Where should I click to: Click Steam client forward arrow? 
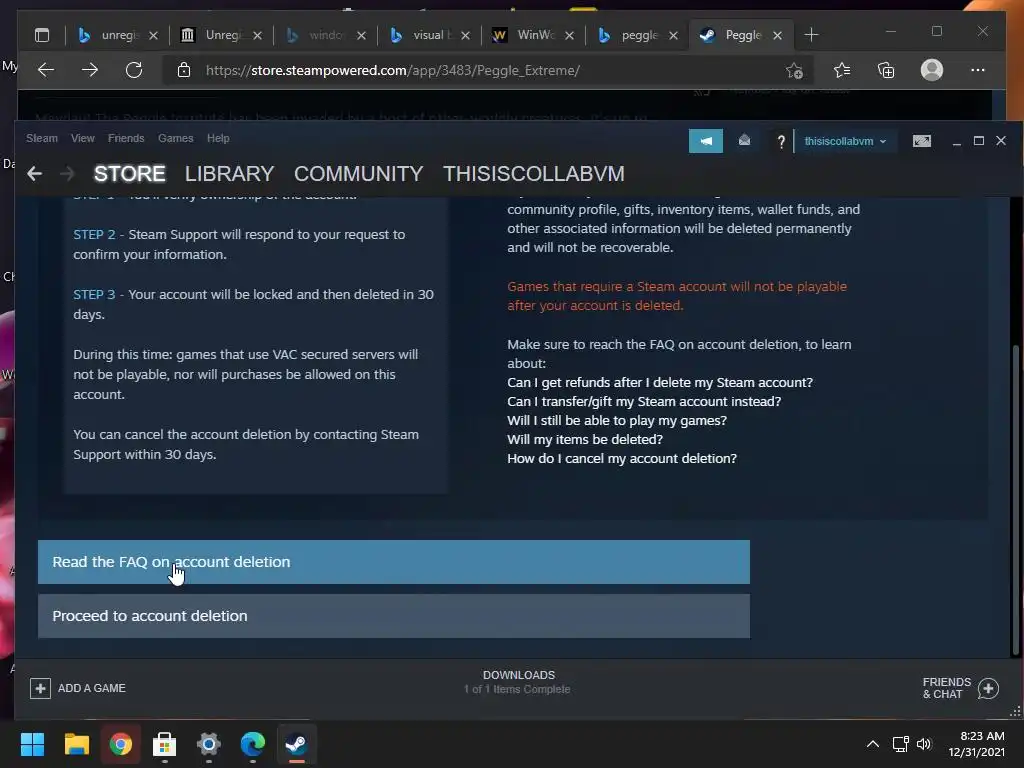point(67,174)
